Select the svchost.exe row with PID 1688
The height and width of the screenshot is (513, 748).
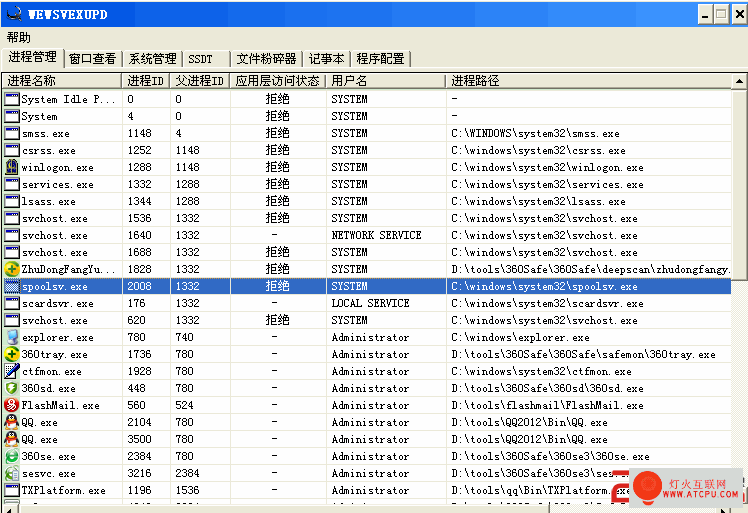(x=367, y=252)
